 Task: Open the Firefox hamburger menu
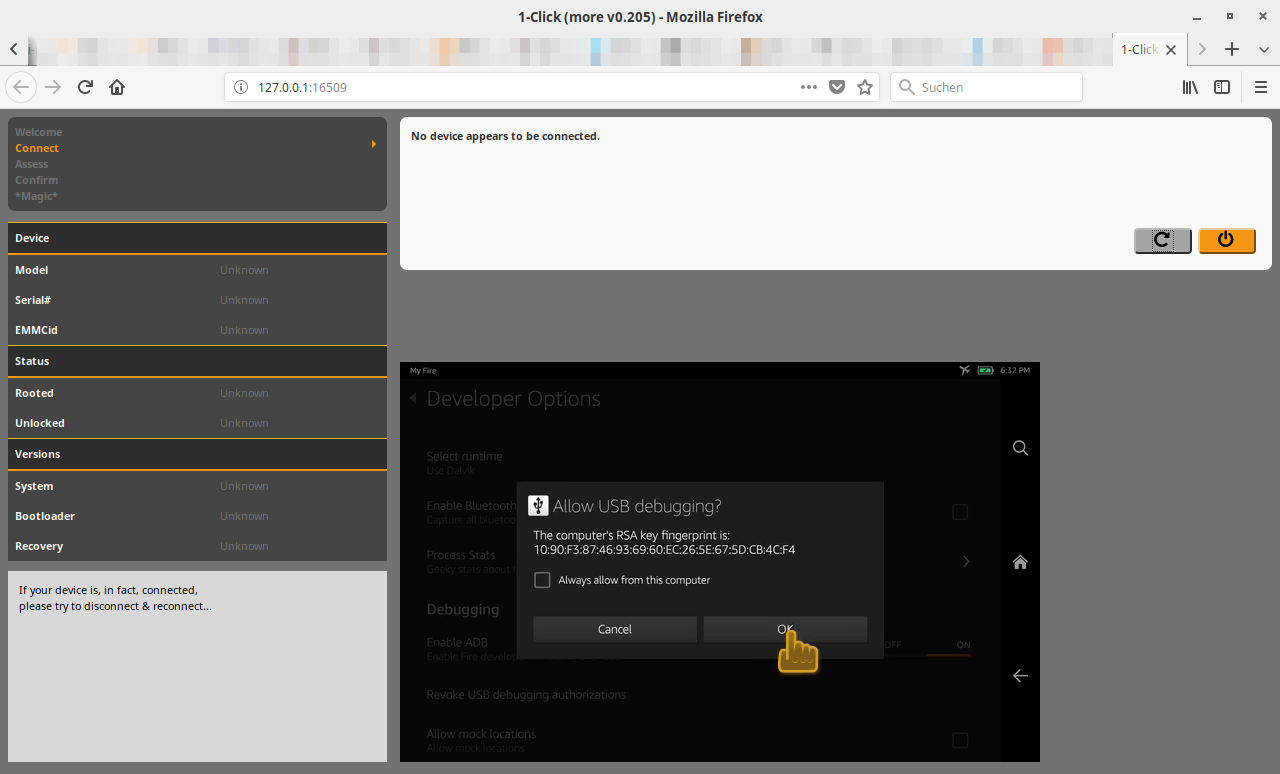(x=1261, y=87)
